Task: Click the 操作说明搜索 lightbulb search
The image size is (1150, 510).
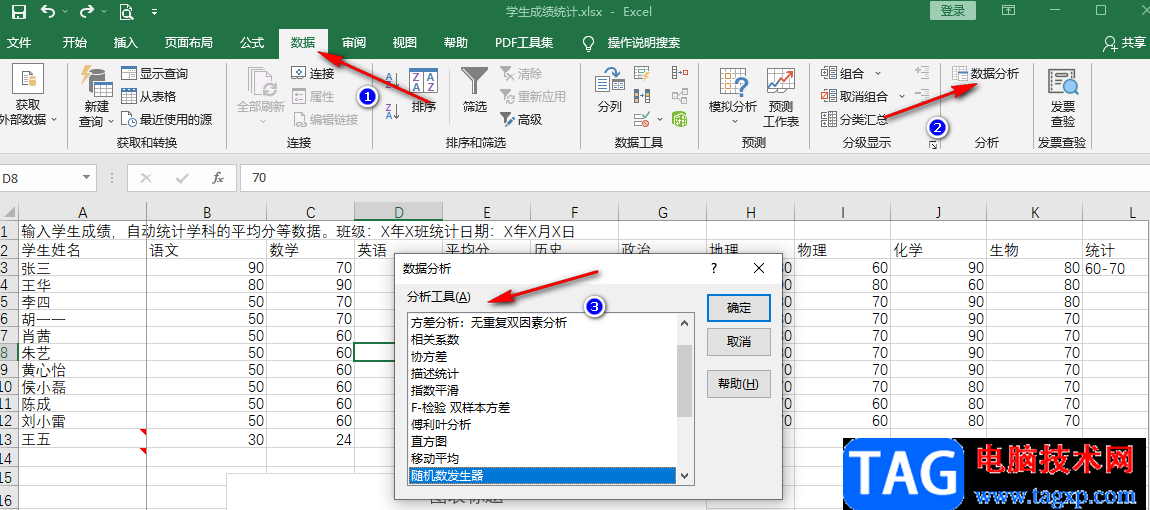Action: pyautogui.click(x=631, y=43)
